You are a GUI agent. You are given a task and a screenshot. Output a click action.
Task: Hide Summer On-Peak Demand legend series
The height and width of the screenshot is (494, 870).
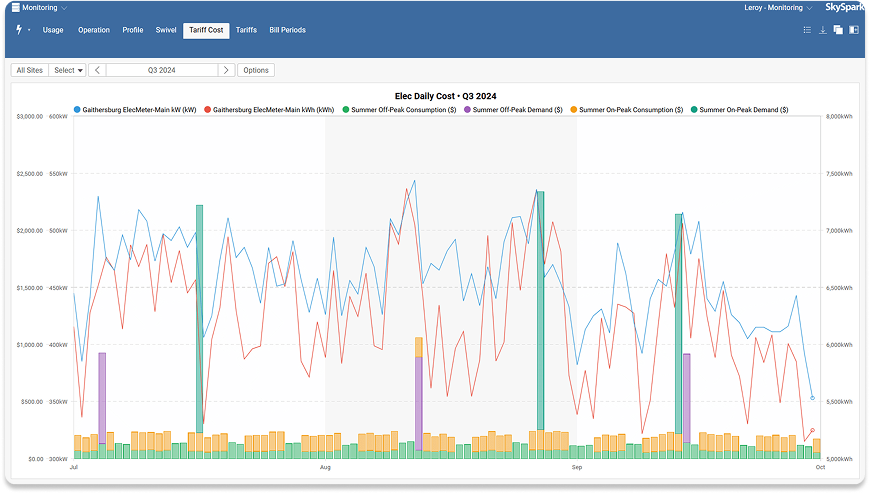[741, 110]
